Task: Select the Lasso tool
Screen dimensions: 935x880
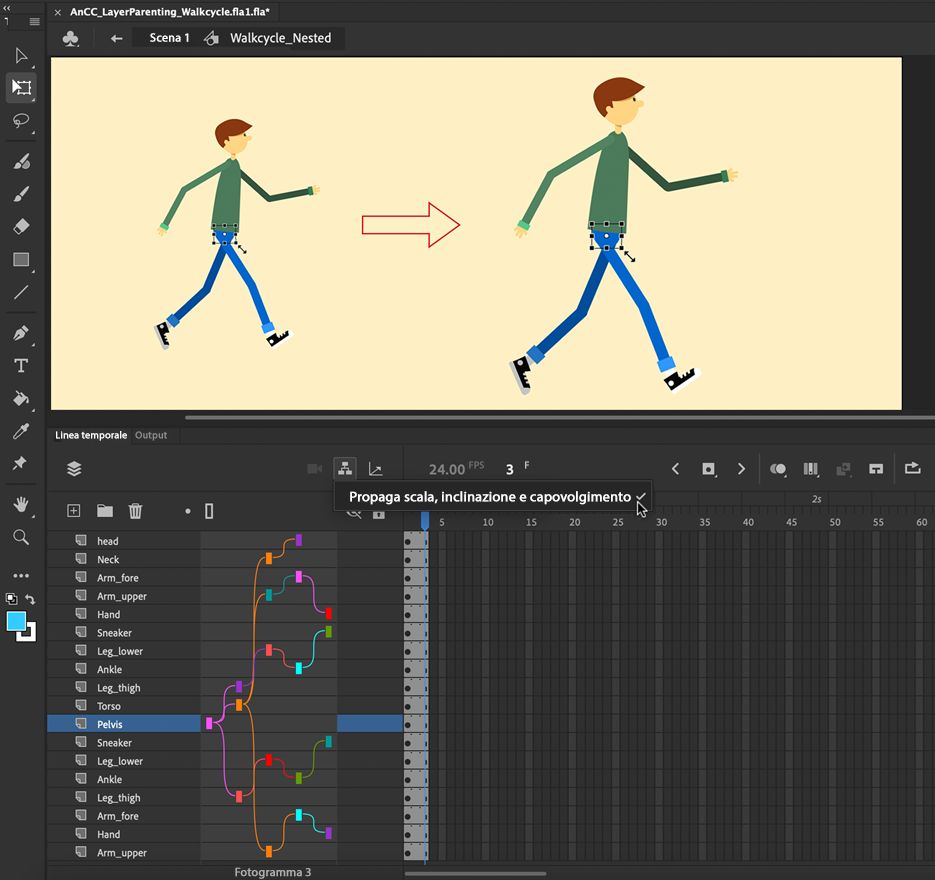Action: click(21, 120)
